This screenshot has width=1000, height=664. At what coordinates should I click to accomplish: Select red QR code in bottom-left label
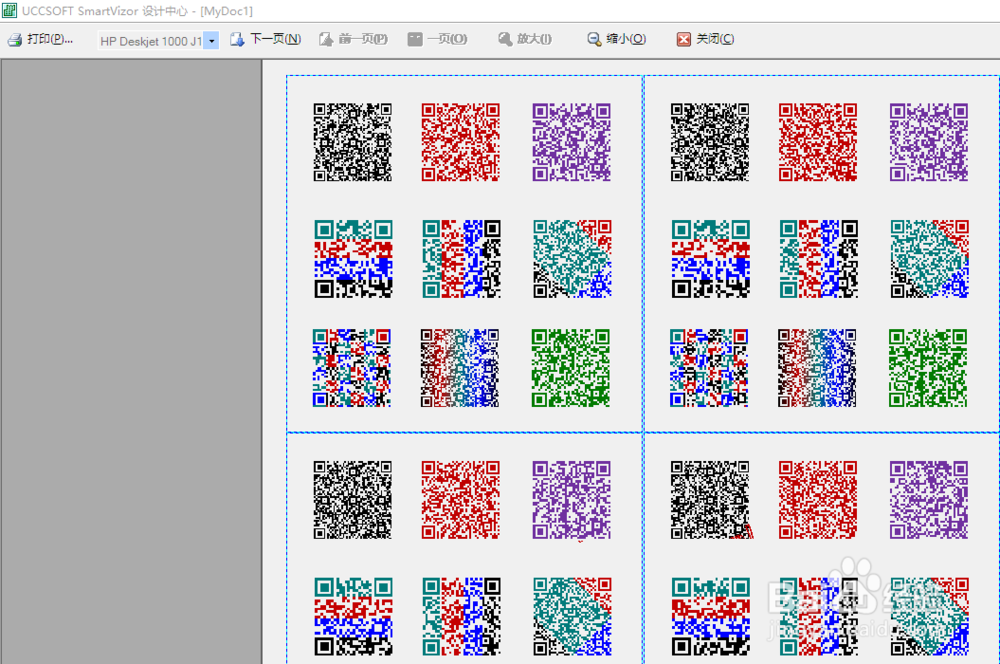tap(460, 500)
